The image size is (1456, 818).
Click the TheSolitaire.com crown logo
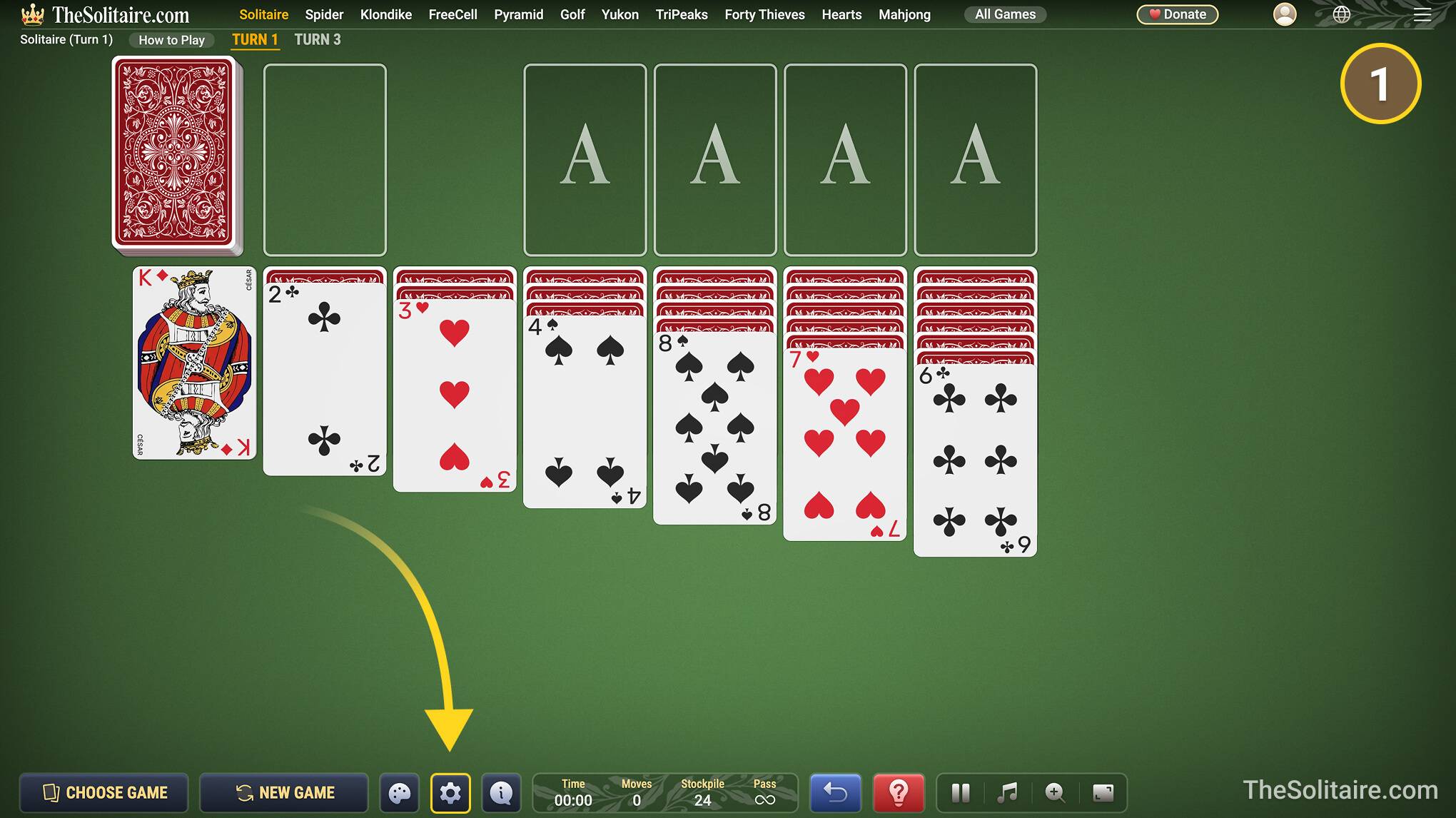(x=105, y=14)
